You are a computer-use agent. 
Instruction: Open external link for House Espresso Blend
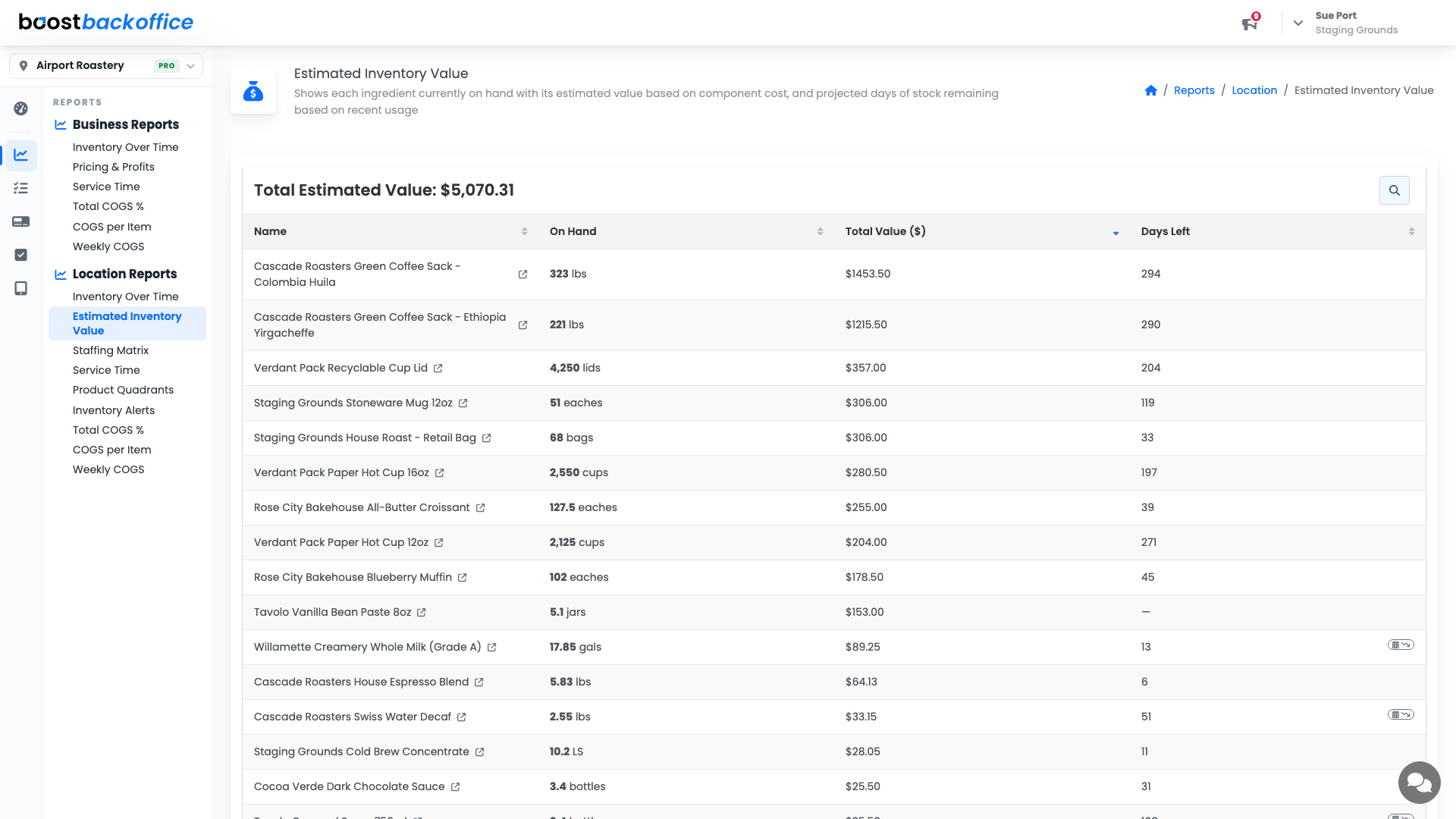click(479, 682)
